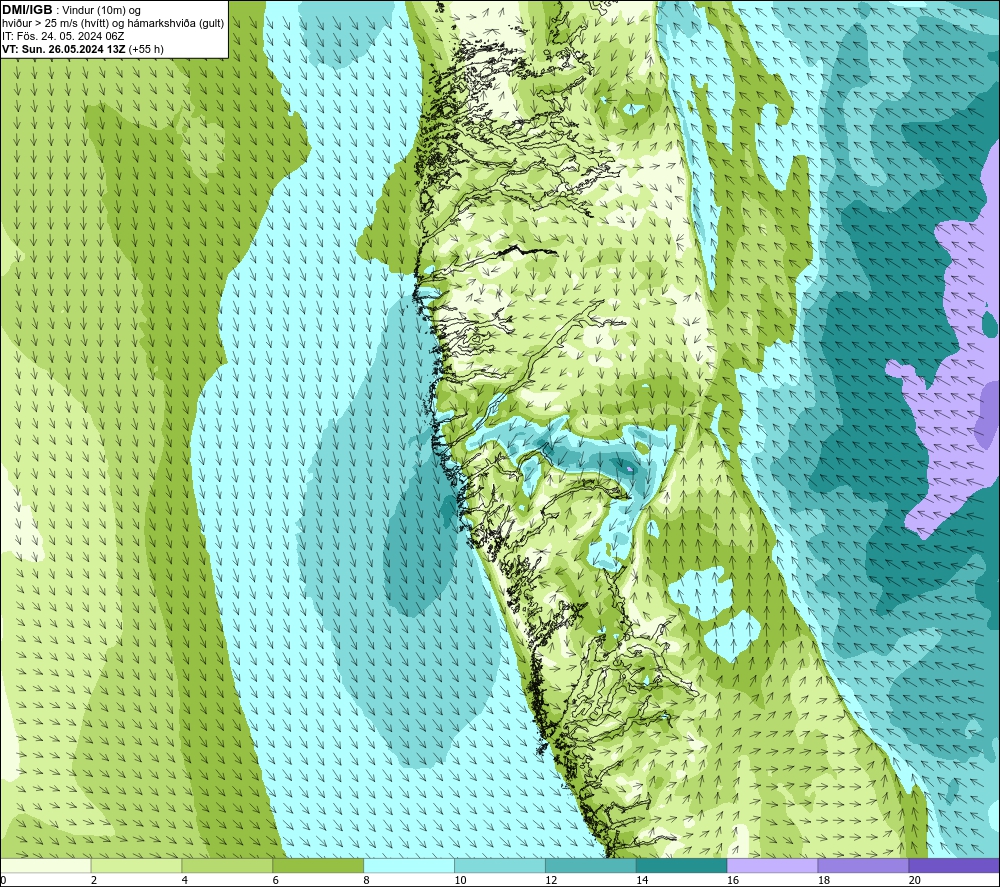Click the legend scale label "8"
Image resolution: width=1000 pixels, height=887 pixels.
click(x=366, y=881)
